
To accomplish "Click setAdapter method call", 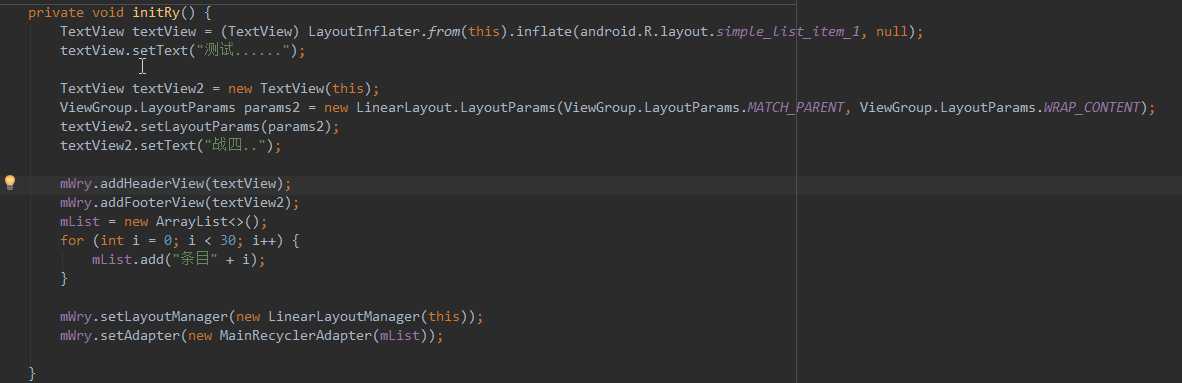I will [140, 336].
